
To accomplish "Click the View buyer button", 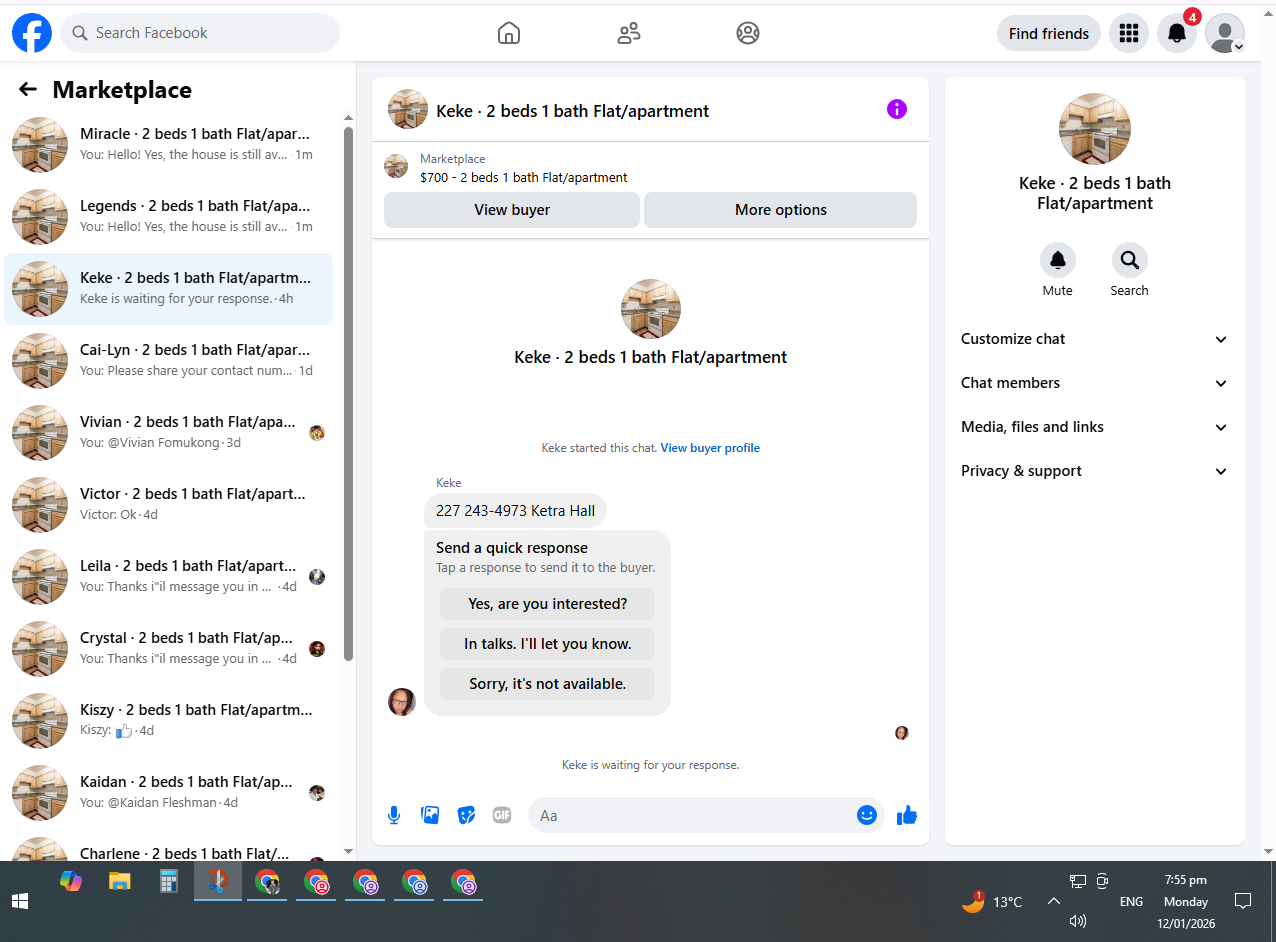I will [x=512, y=210].
